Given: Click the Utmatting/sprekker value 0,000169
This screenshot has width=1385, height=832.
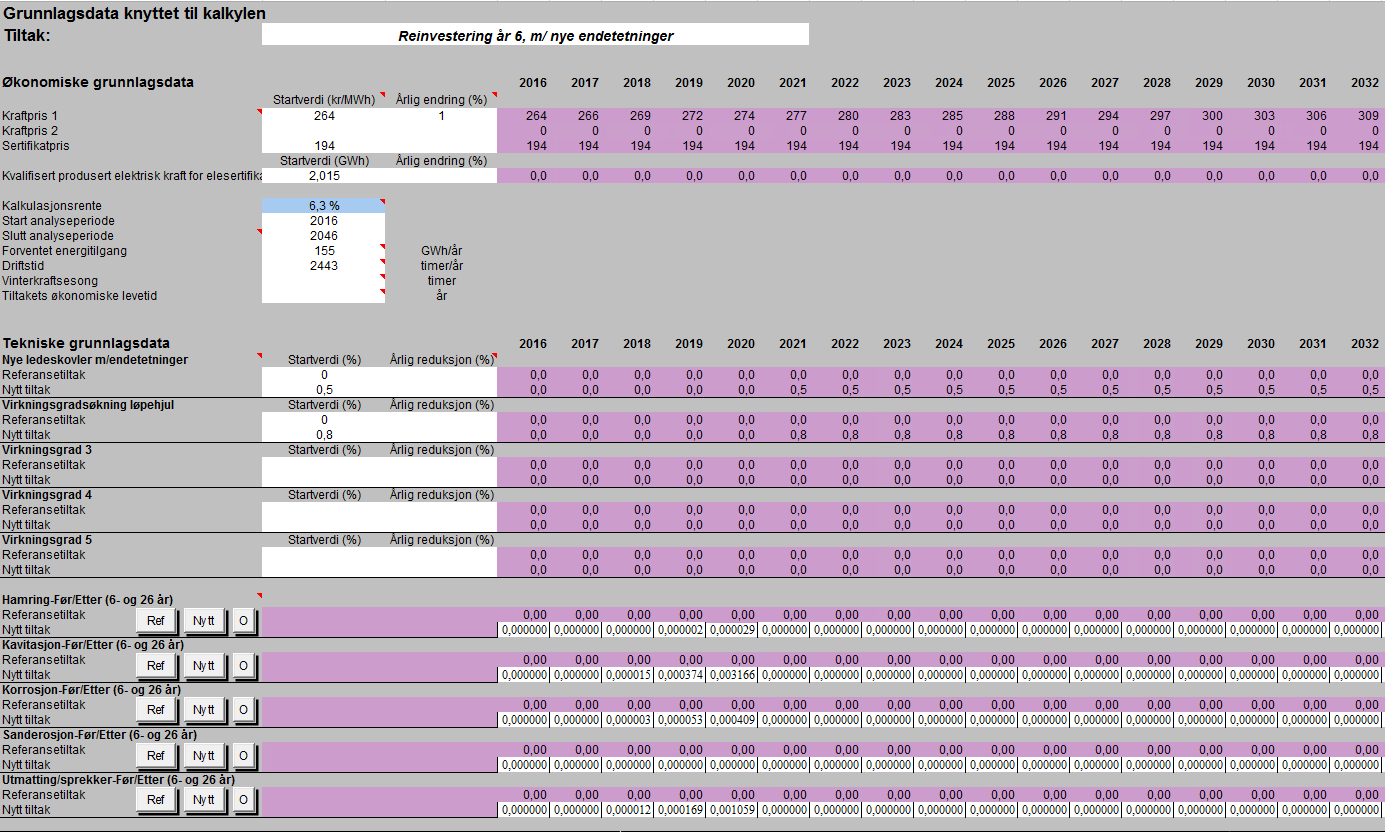Looking at the screenshot, I should (x=679, y=810).
